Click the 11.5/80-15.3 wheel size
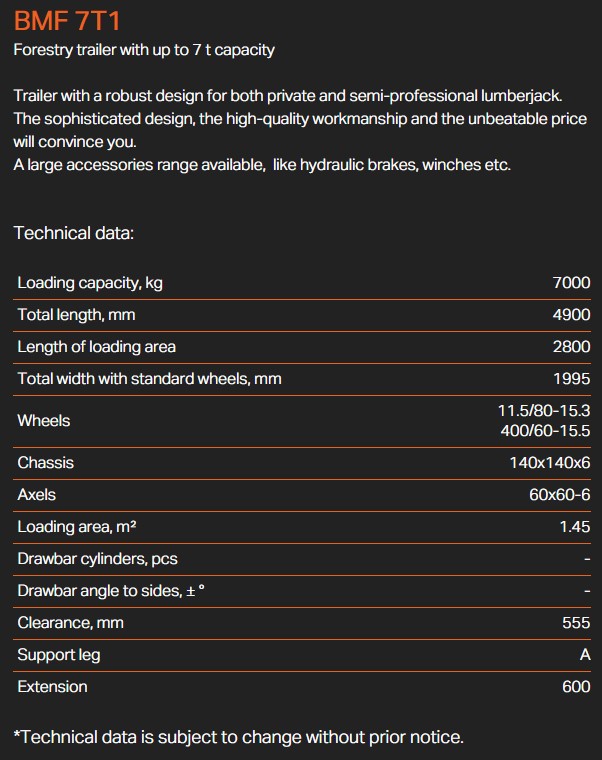Image resolution: width=602 pixels, height=760 pixels. [x=544, y=411]
